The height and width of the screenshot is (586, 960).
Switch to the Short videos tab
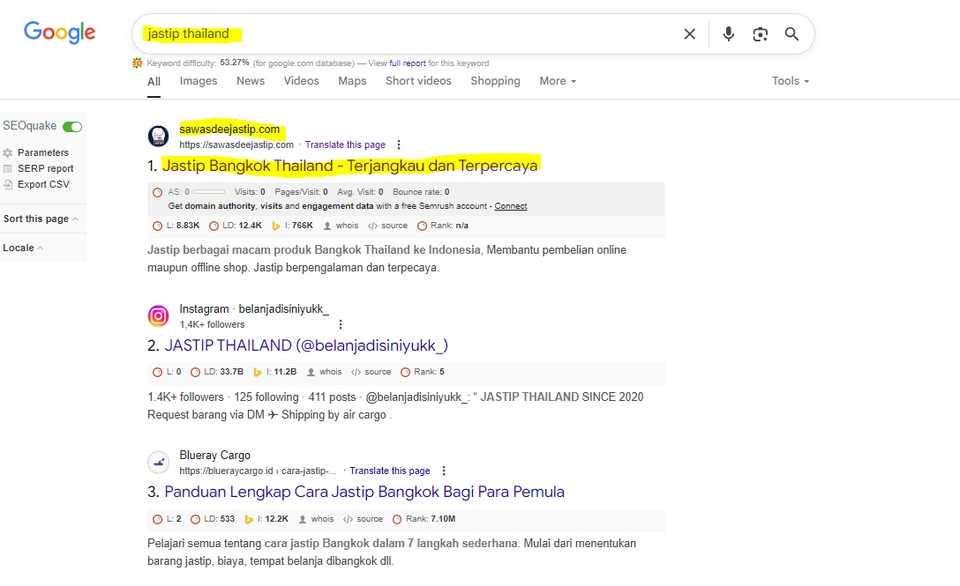click(x=418, y=81)
